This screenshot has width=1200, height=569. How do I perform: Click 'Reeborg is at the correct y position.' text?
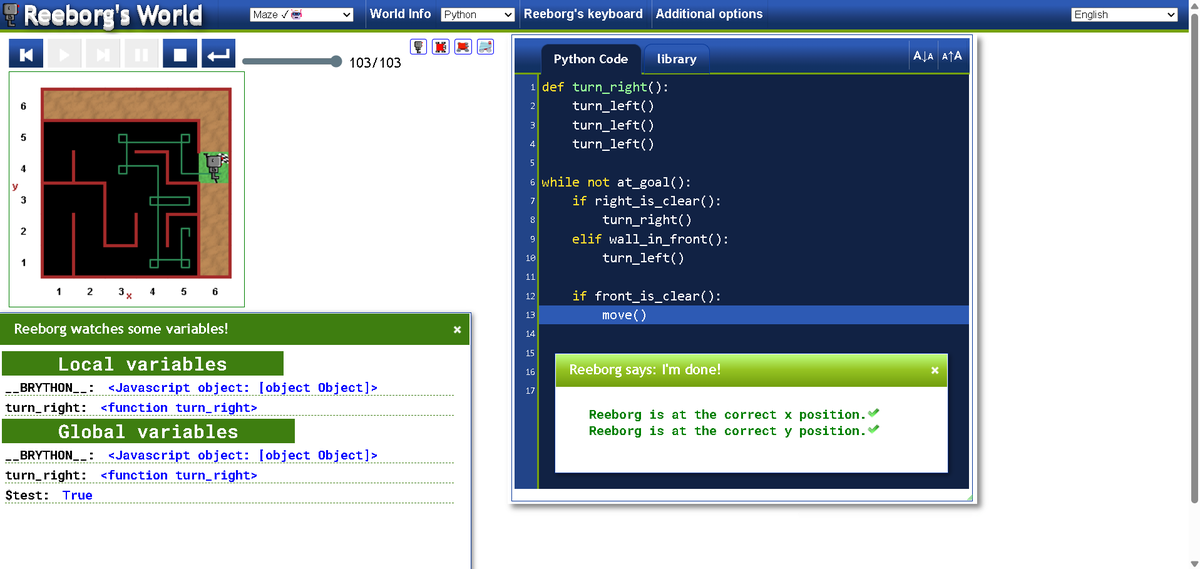click(726, 431)
